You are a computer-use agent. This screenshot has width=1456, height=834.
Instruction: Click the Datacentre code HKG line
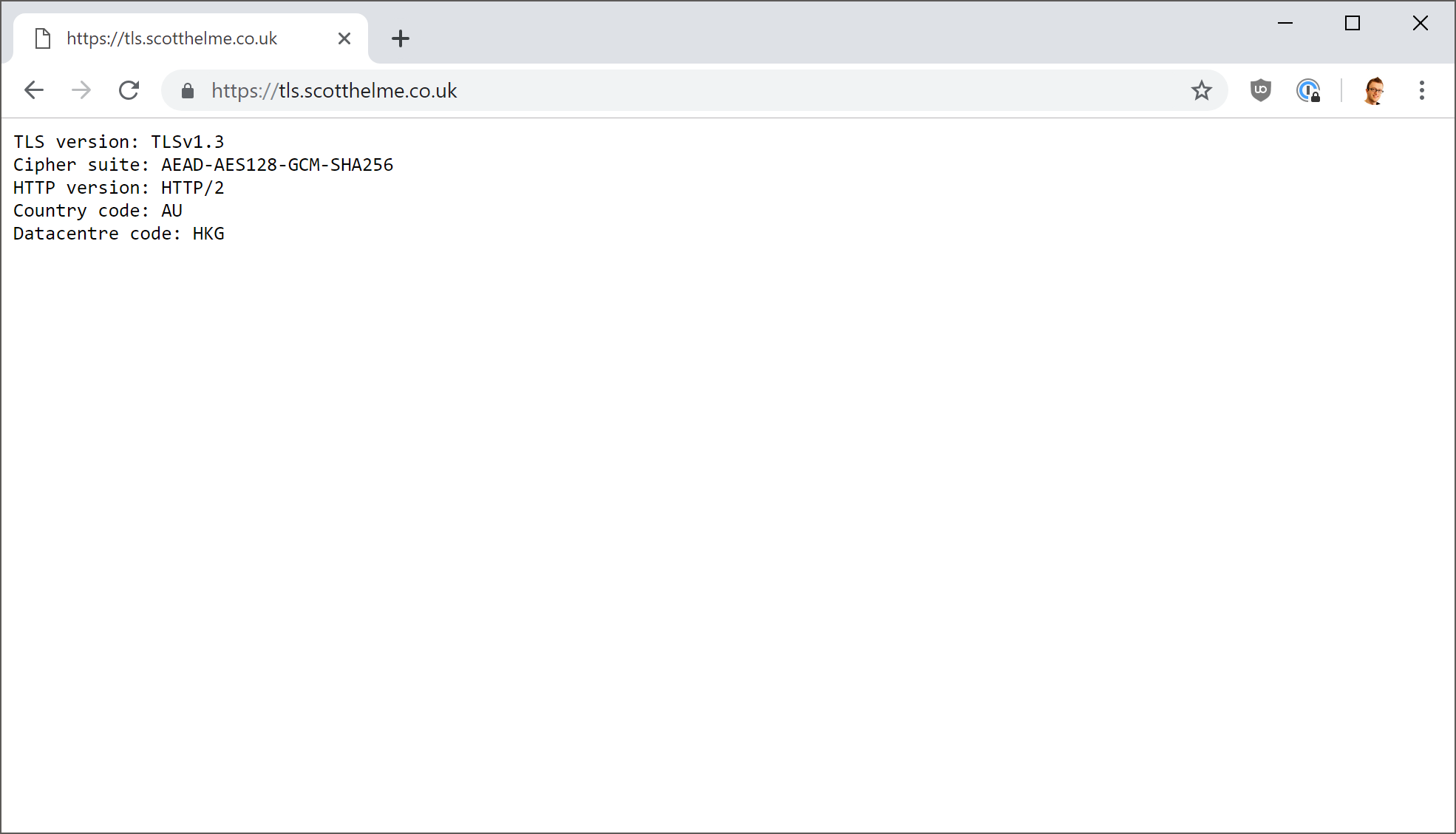[118, 234]
